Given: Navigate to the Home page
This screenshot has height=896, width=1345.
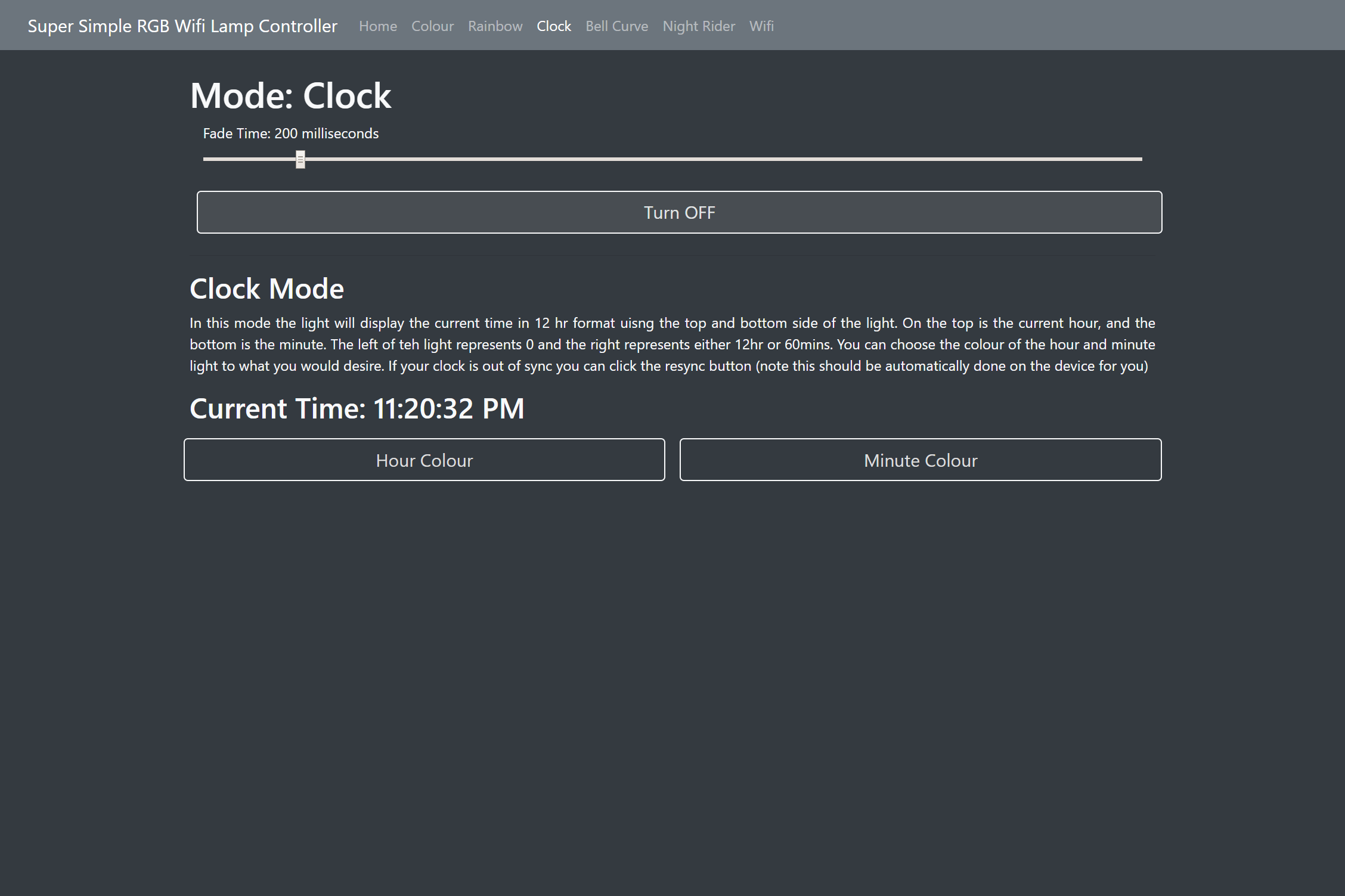Looking at the screenshot, I should (377, 26).
